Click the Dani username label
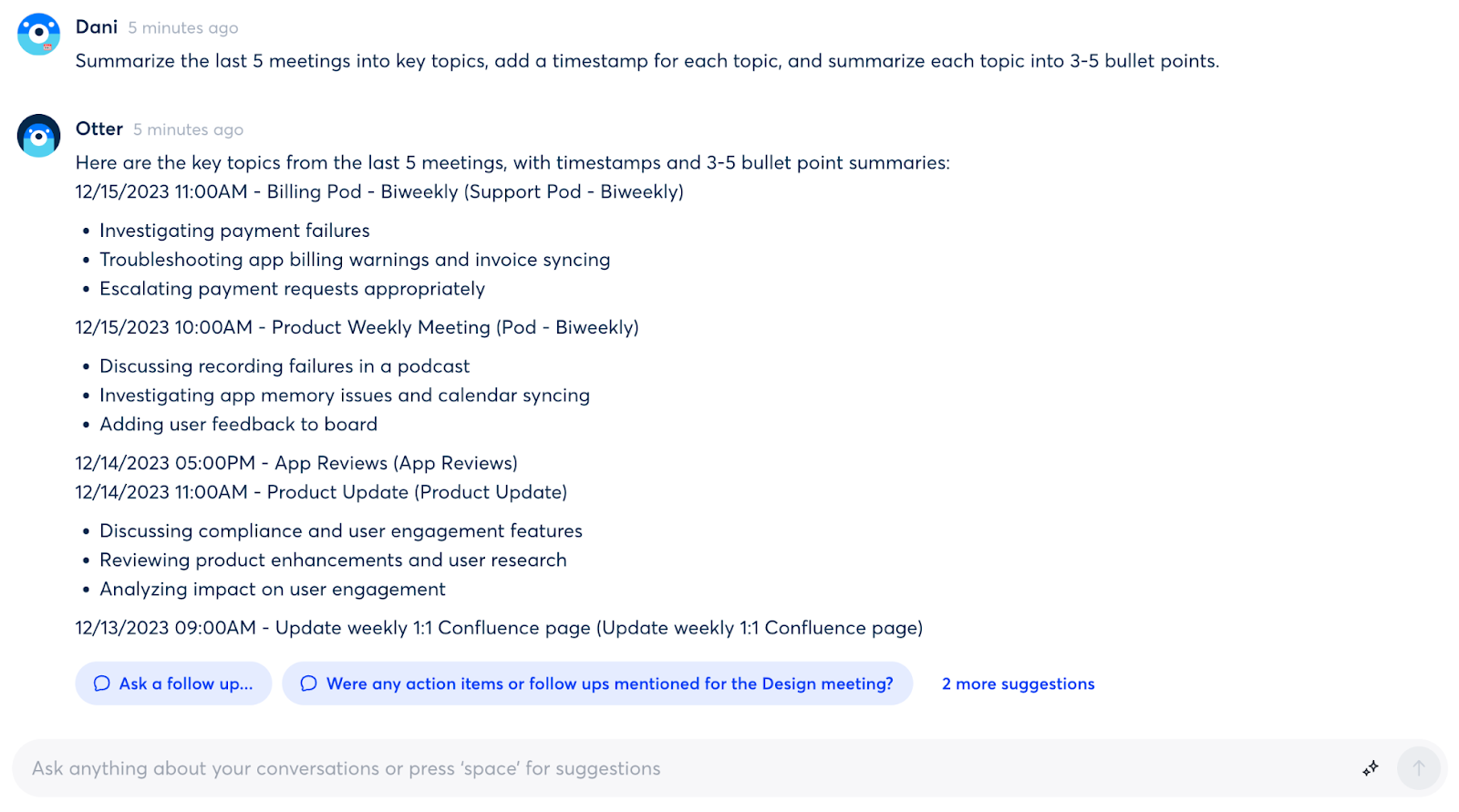The width and height of the screenshot is (1459, 812). click(97, 27)
